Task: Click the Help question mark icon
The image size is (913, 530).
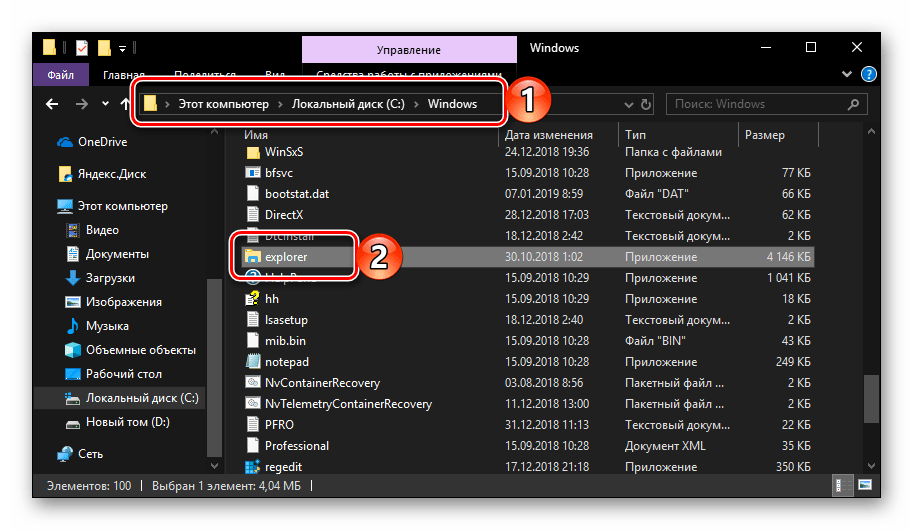Action: click(x=869, y=74)
